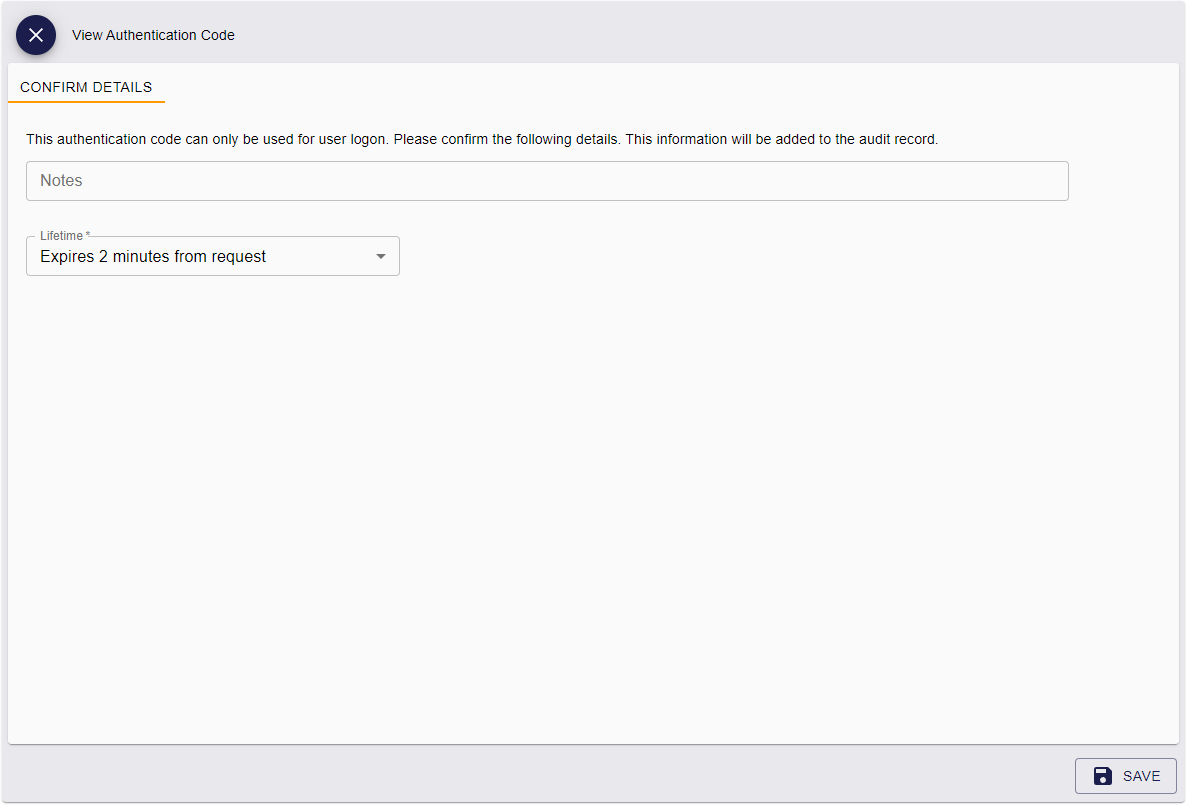Open the Lifetime combo box
Viewport: 1186px width, 805px height.
click(212, 257)
